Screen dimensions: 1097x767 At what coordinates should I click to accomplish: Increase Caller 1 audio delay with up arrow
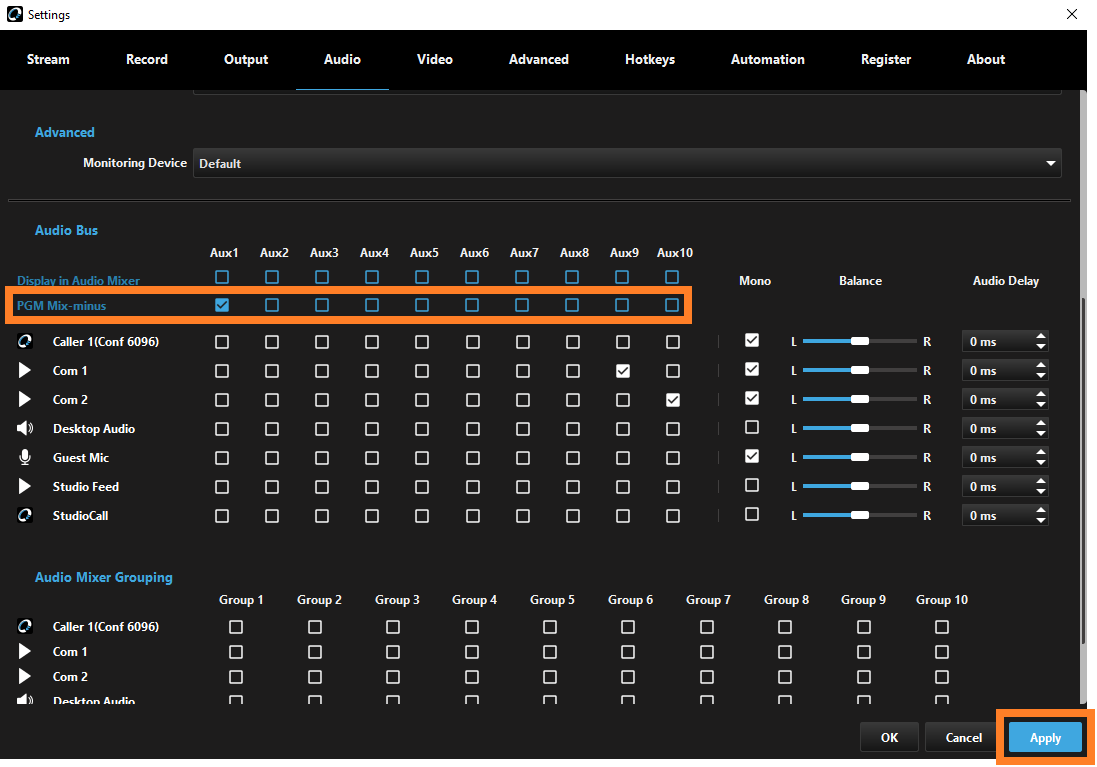1040,337
